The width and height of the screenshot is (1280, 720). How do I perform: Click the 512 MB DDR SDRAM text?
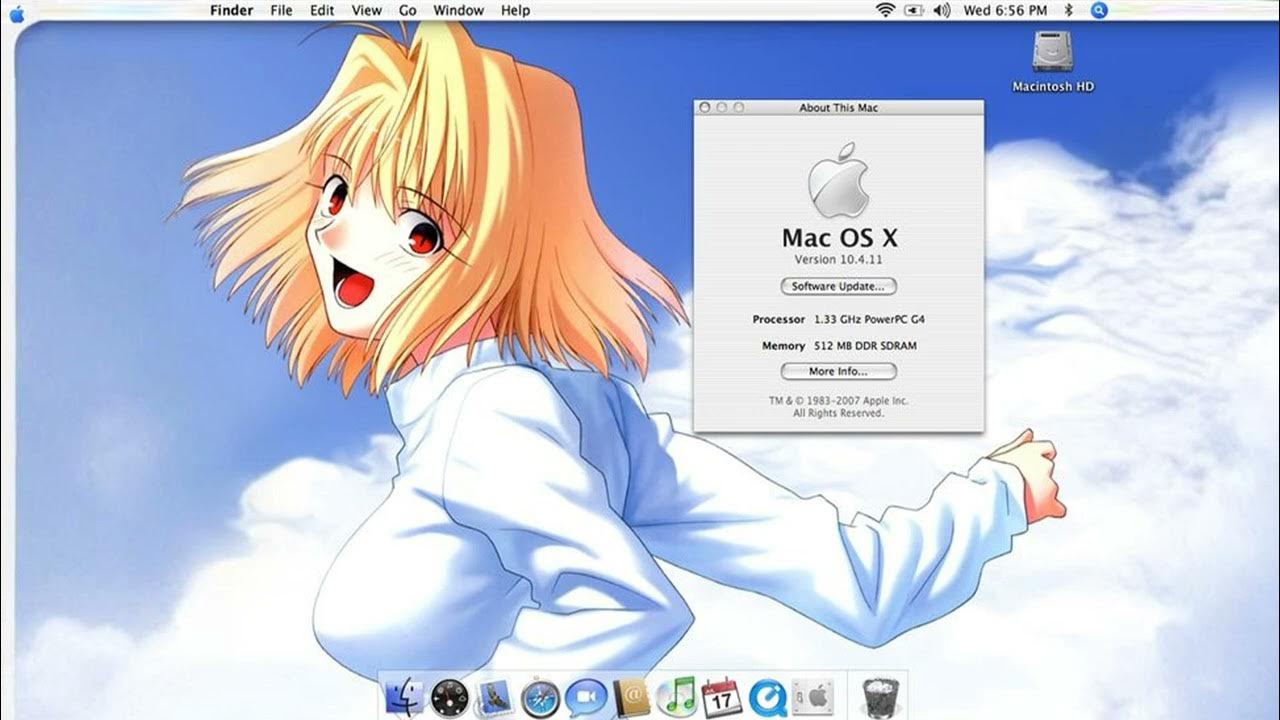click(x=865, y=345)
